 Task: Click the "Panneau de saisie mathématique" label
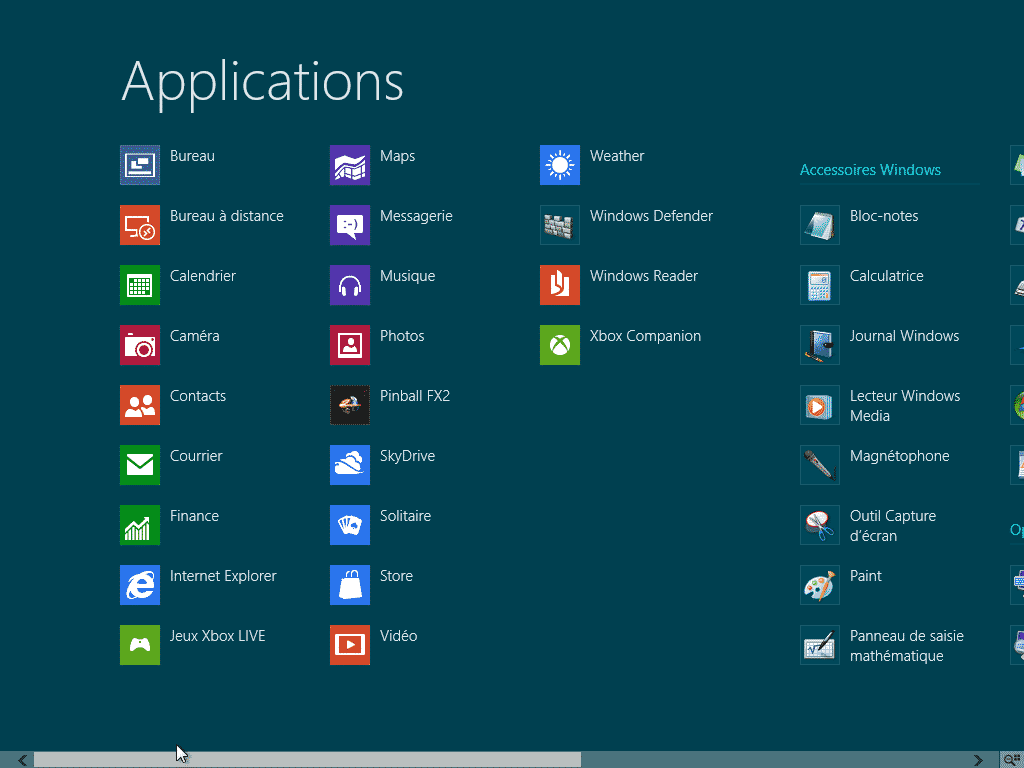(x=906, y=646)
